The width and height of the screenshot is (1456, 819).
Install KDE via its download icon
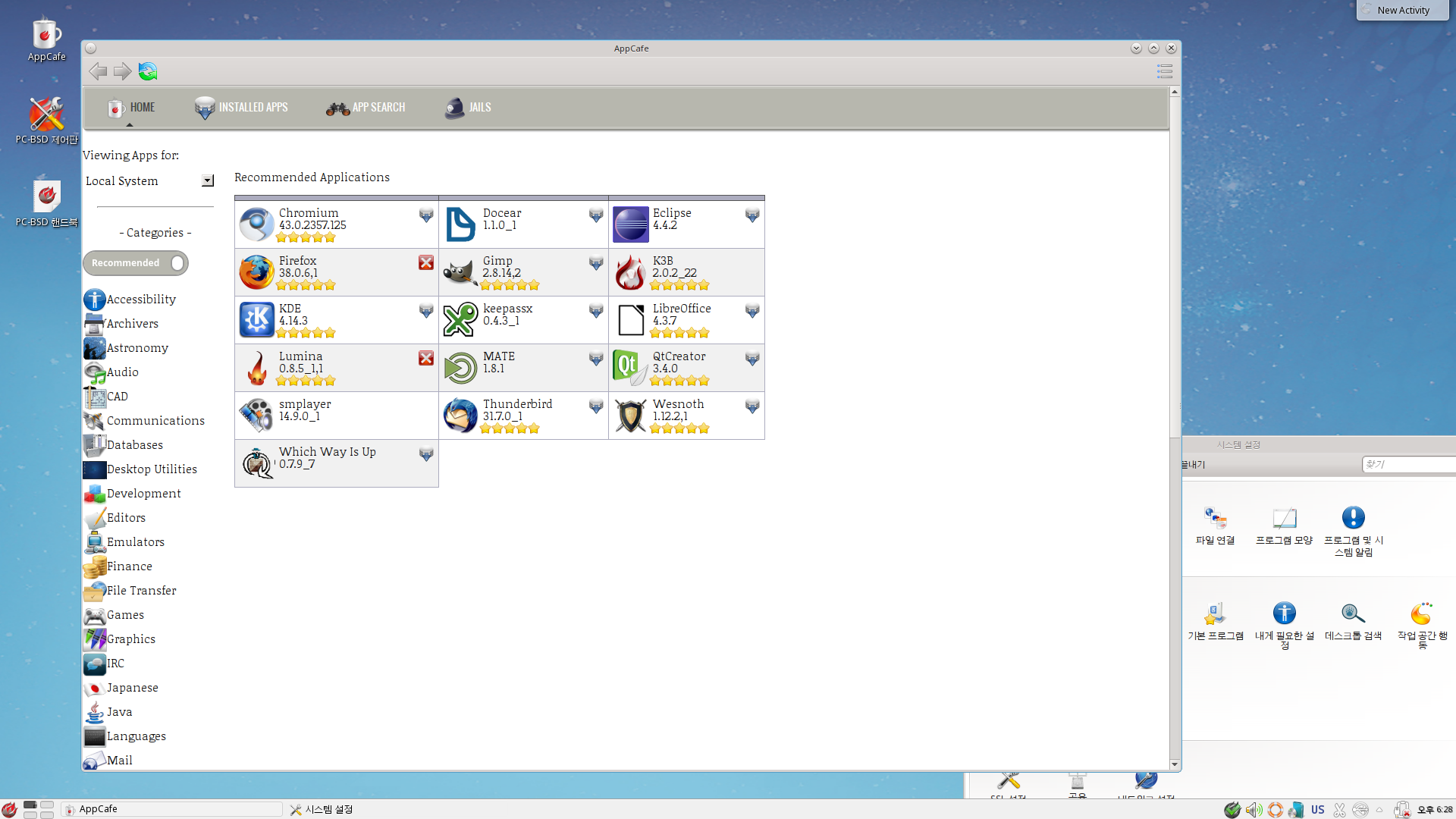[x=426, y=311]
